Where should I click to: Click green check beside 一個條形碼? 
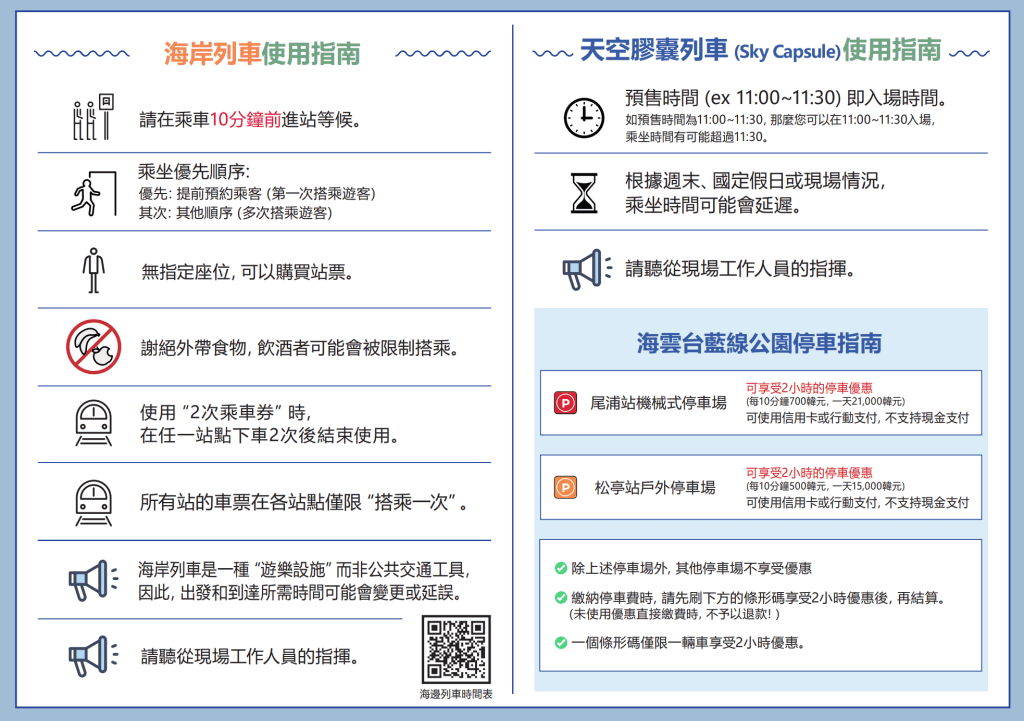[560, 643]
